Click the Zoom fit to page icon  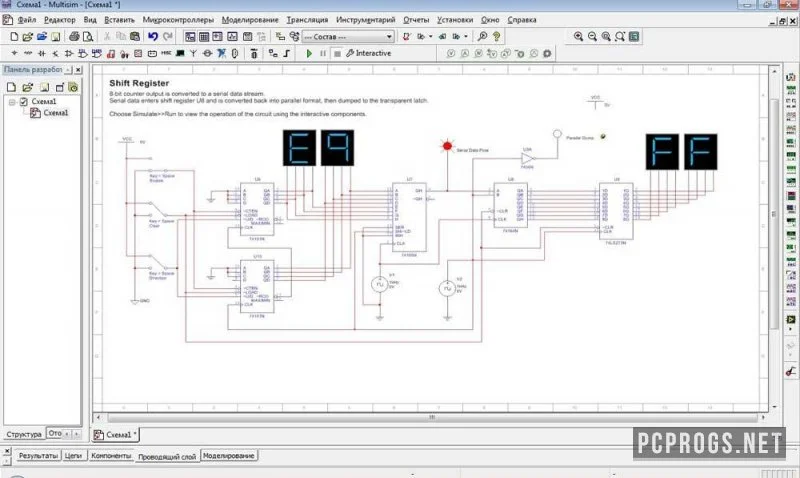(620, 37)
